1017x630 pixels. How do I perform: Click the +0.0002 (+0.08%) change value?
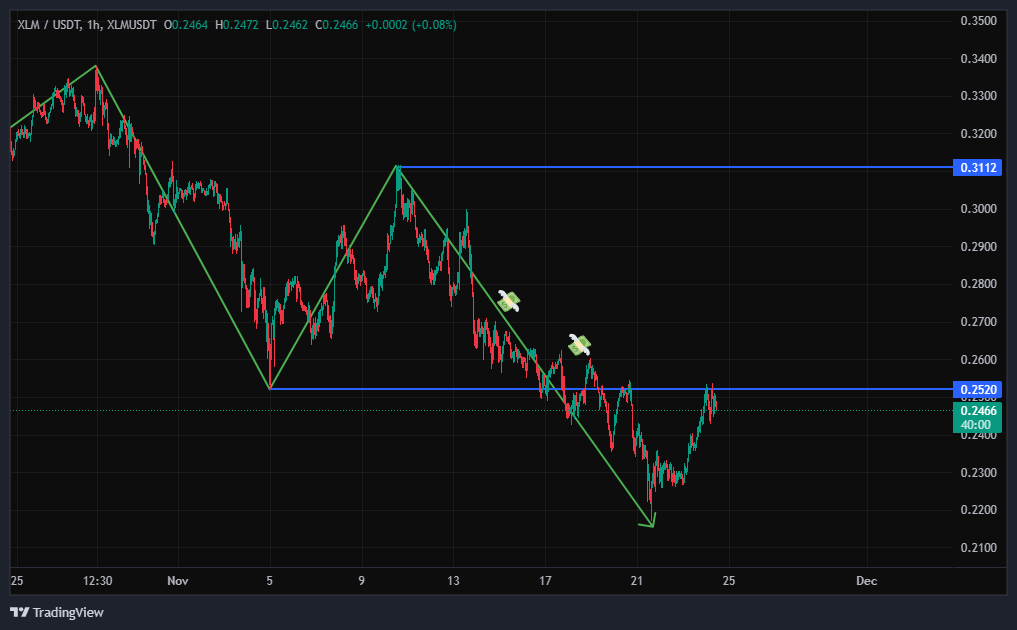point(414,24)
